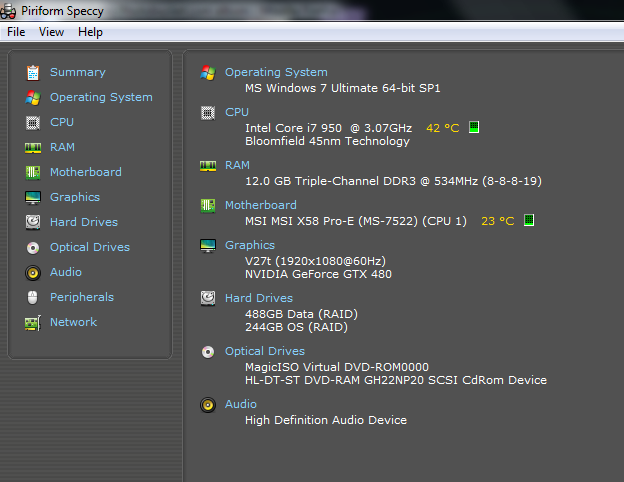Click the CPU chip icon in sidebar

pyautogui.click(x=33, y=122)
